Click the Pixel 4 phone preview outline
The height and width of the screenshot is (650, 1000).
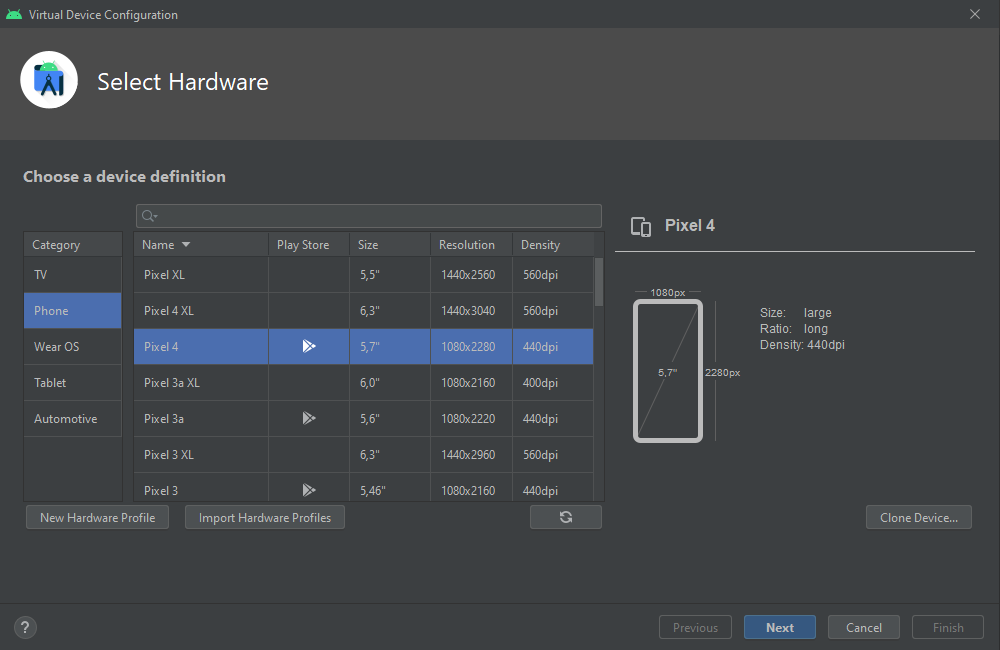(668, 371)
